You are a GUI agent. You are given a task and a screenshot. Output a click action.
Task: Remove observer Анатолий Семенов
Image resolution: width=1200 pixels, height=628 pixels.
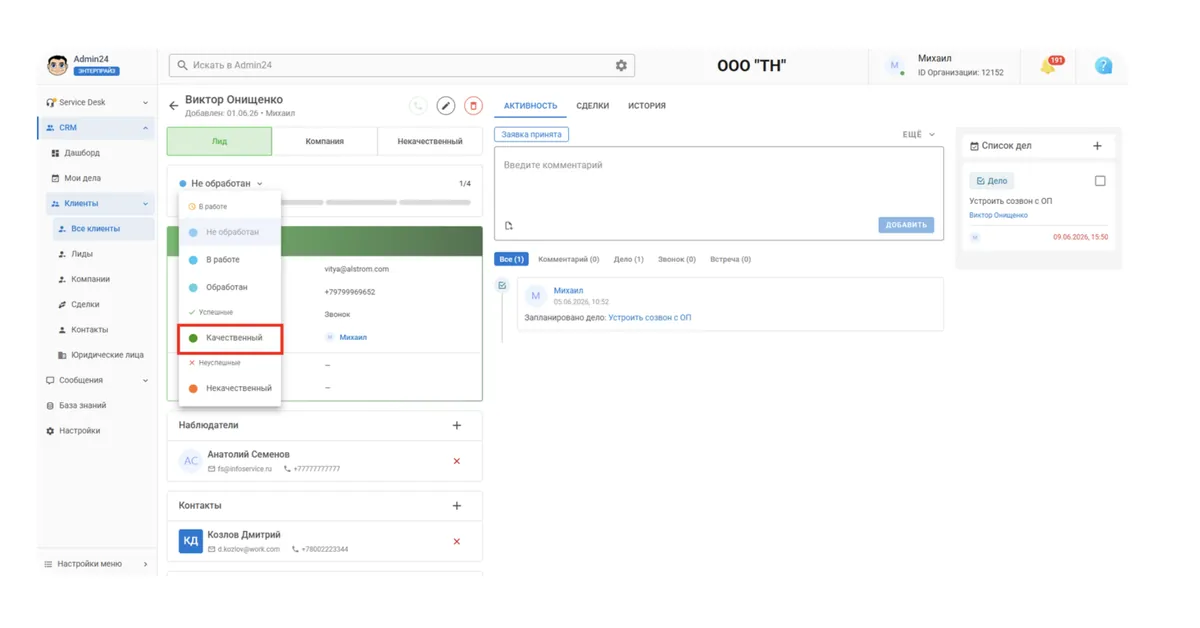[457, 461]
